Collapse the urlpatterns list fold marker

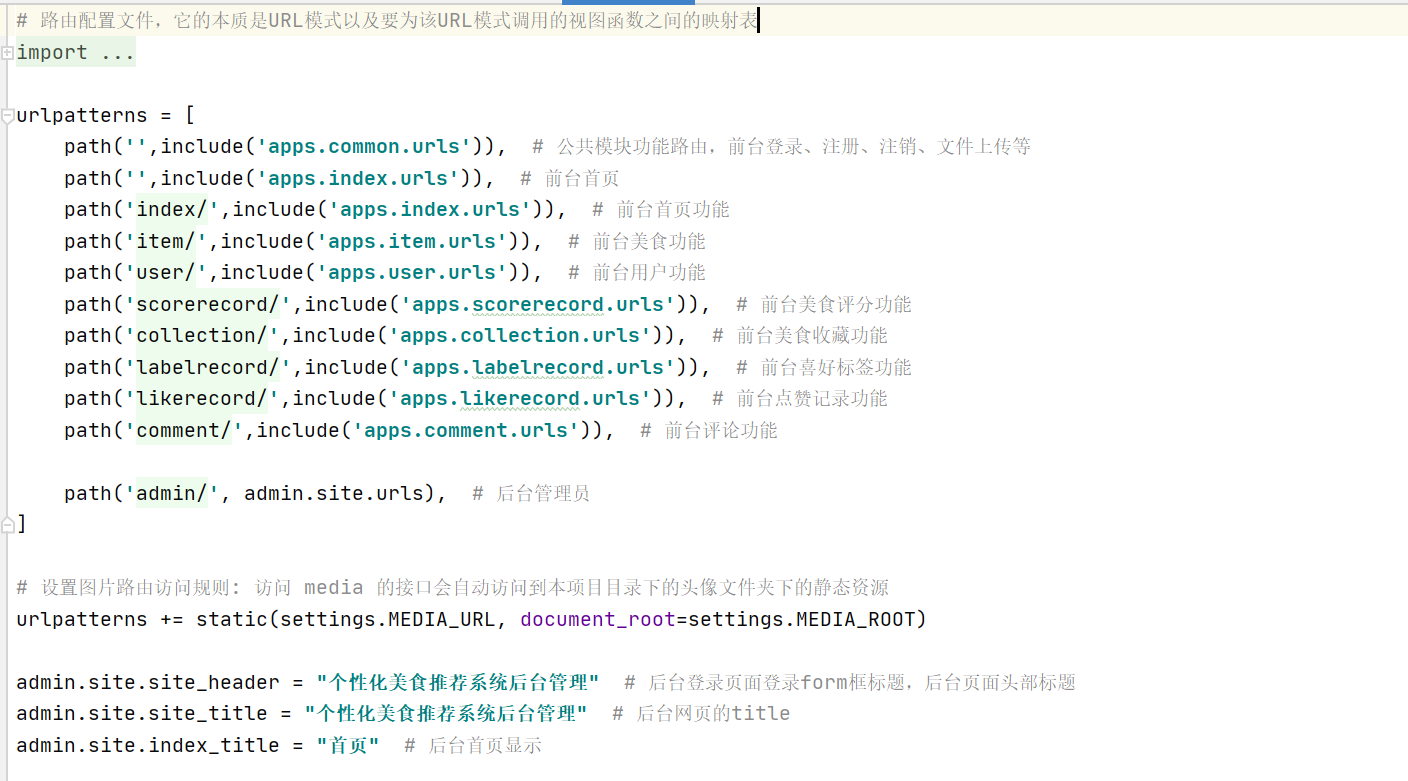click(x=7, y=116)
